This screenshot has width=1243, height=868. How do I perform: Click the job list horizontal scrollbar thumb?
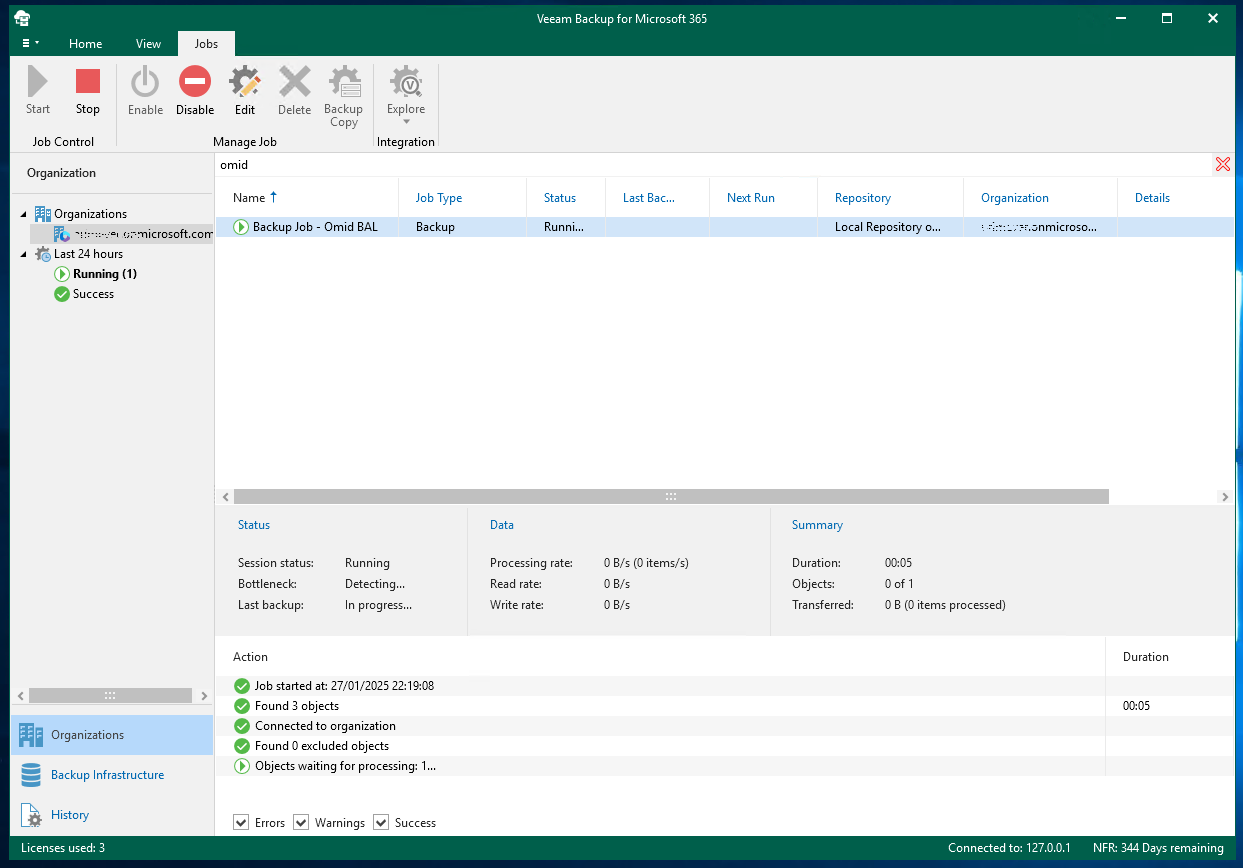671,497
